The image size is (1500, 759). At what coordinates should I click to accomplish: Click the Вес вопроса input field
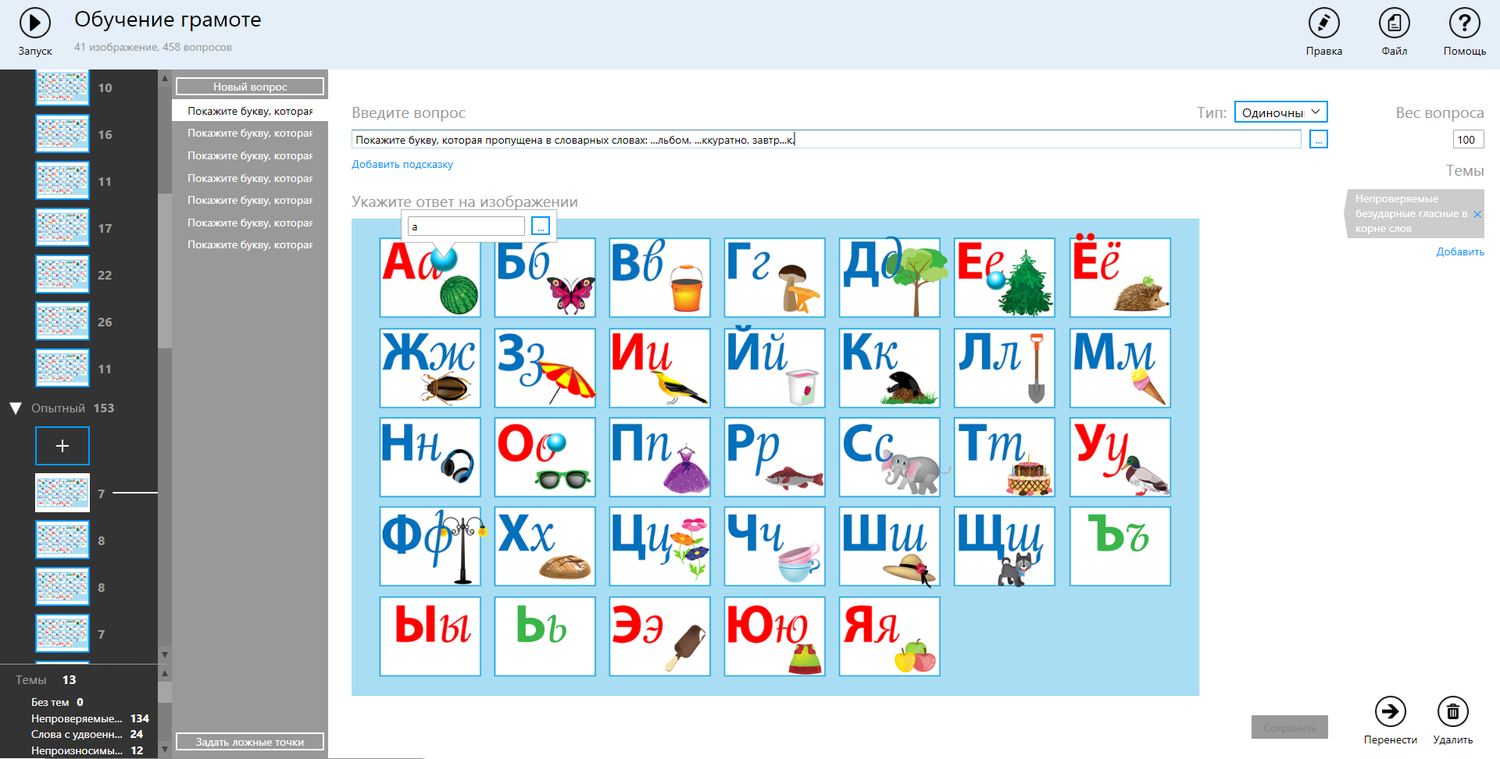click(x=1468, y=140)
